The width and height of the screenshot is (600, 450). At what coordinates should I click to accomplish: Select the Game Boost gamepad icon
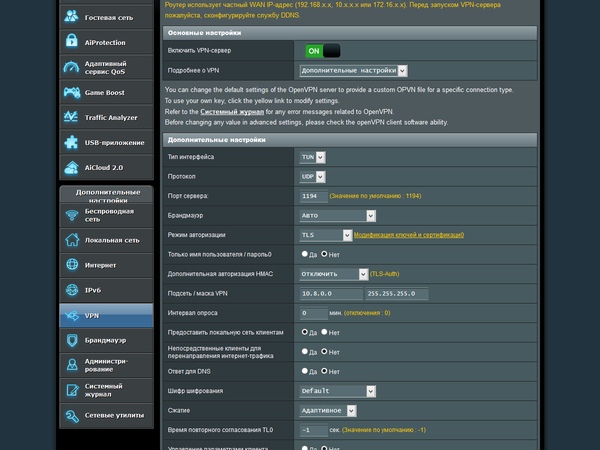pos(72,92)
